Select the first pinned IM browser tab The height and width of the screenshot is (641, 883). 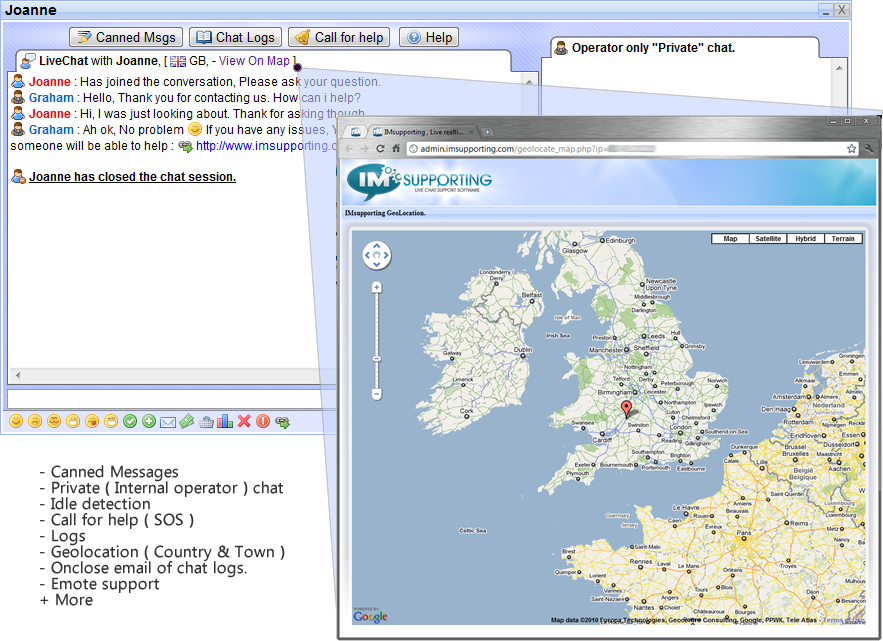(x=355, y=132)
